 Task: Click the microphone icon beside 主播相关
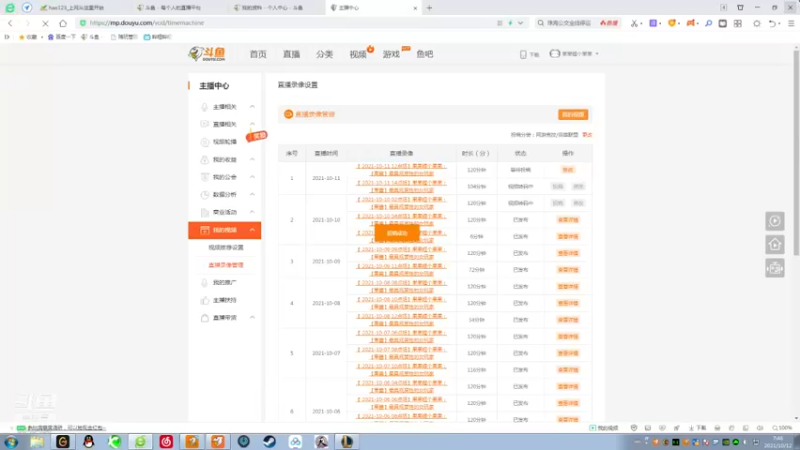[205, 107]
